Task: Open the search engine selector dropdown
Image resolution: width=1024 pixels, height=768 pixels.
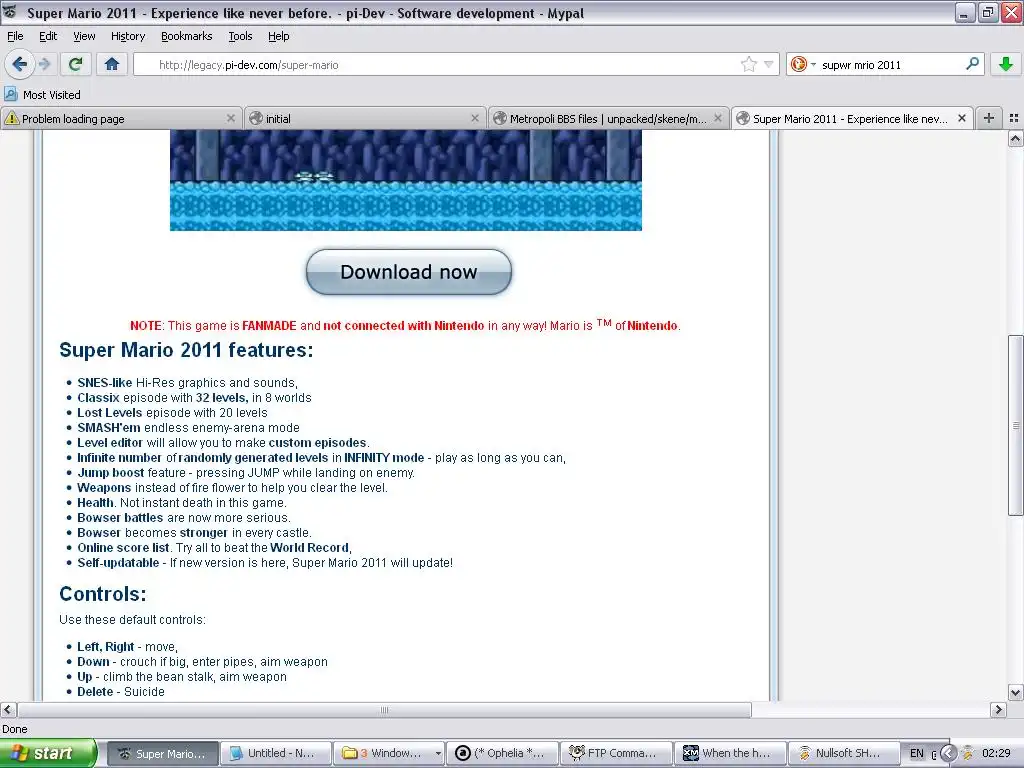Action: (x=803, y=64)
